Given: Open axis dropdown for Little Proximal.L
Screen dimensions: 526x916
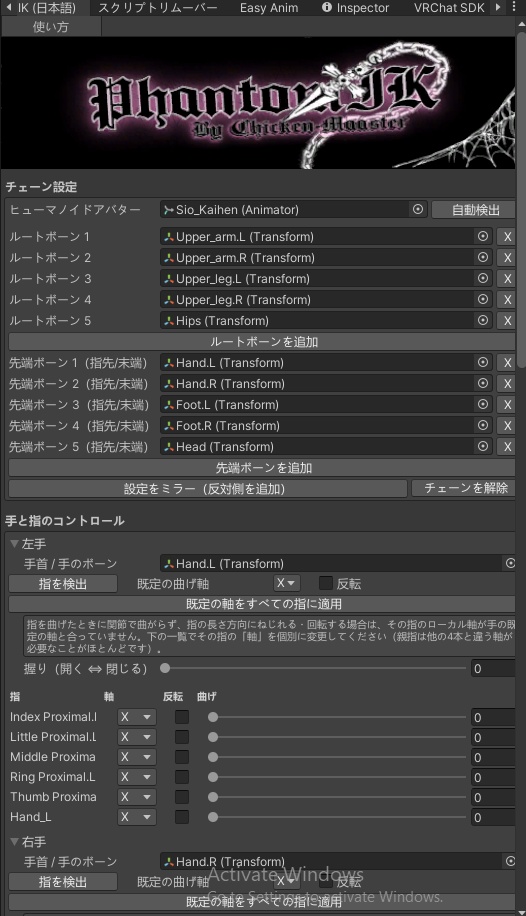Looking at the screenshot, I should (x=137, y=737).
